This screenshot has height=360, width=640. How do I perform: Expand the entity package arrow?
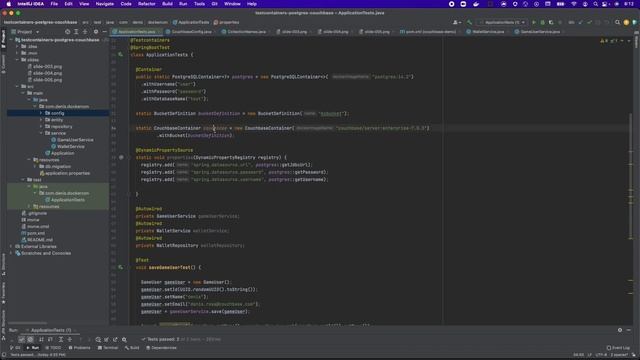click(41, 120)
